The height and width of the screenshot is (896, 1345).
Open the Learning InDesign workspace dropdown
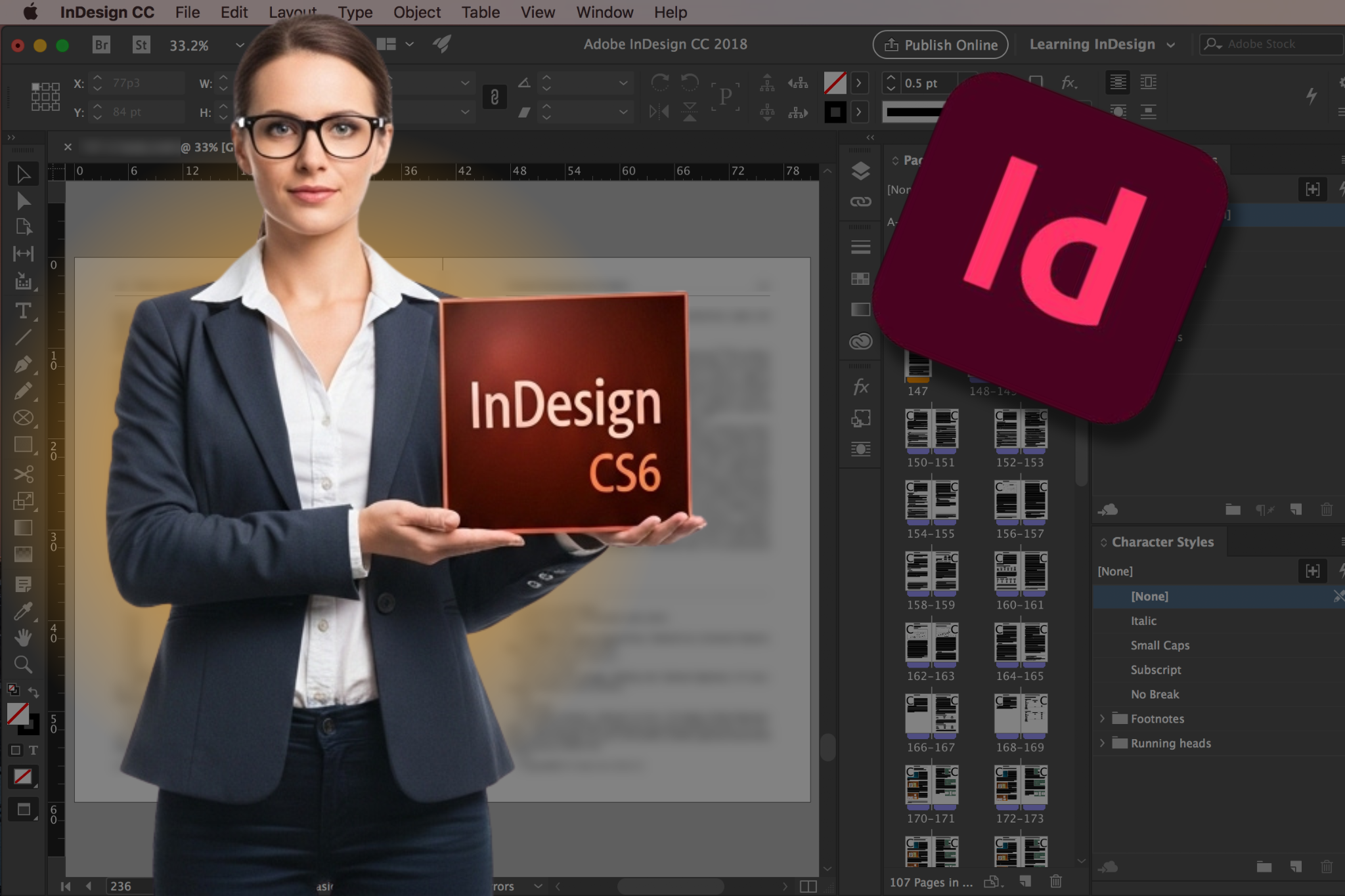(x=1102, y=45)
